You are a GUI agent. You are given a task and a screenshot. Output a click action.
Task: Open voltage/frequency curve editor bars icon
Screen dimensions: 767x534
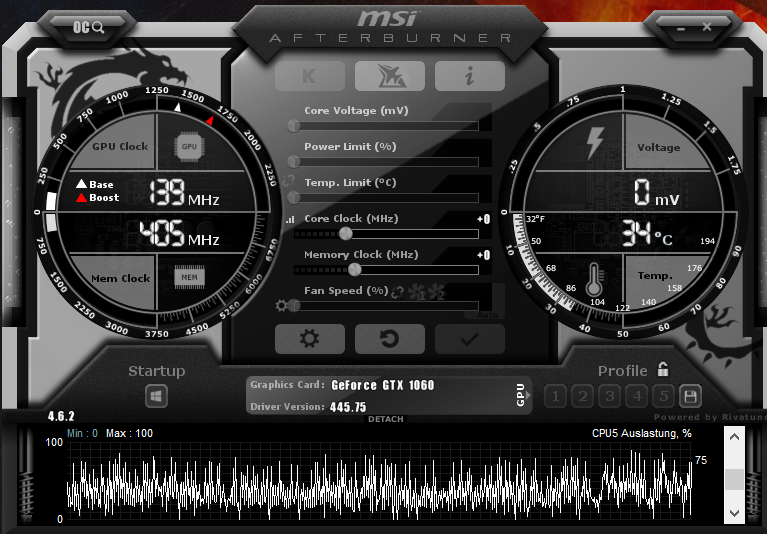290,220
